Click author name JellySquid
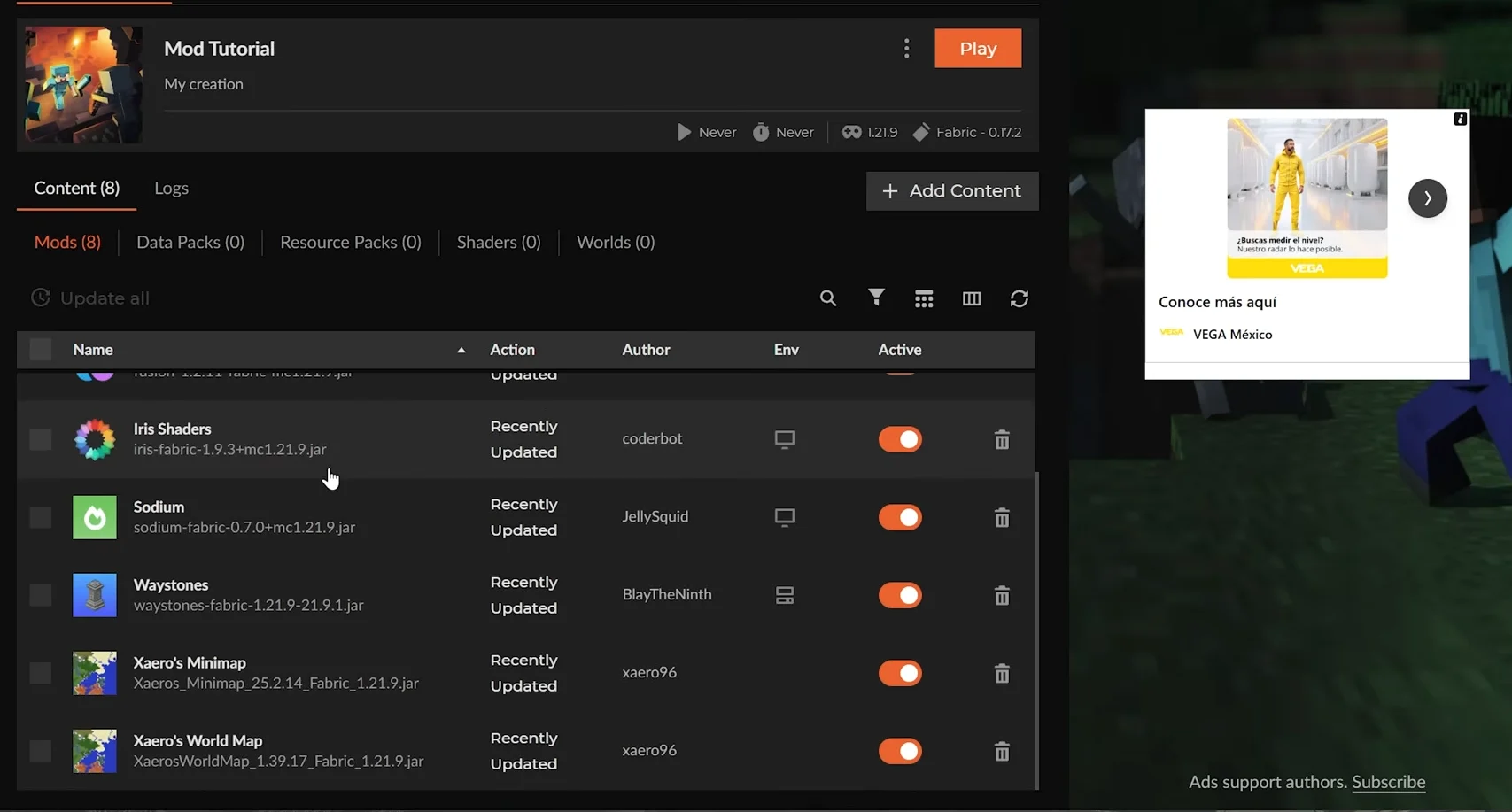The height and width of the screenshot is (812, 1512). [x=655, y=516]
